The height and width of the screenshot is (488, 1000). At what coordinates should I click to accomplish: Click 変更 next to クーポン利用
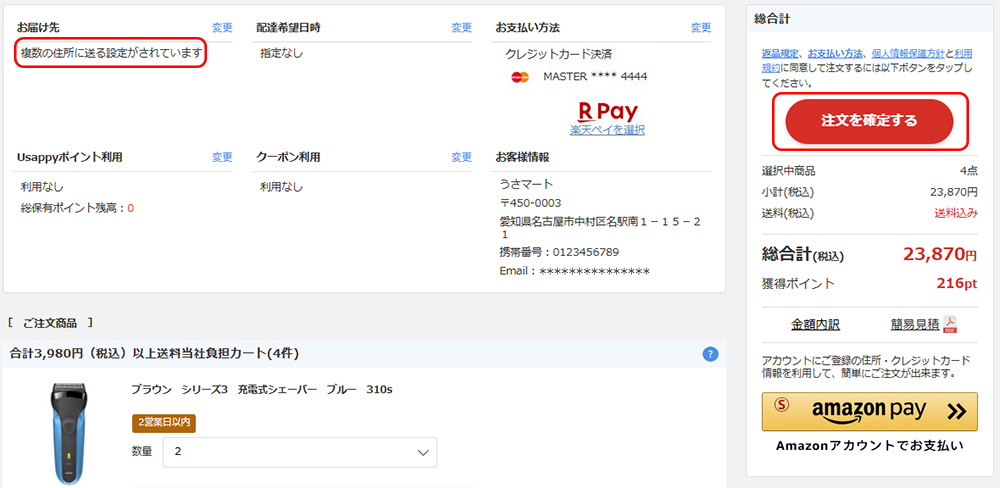(x=461, y=157)
